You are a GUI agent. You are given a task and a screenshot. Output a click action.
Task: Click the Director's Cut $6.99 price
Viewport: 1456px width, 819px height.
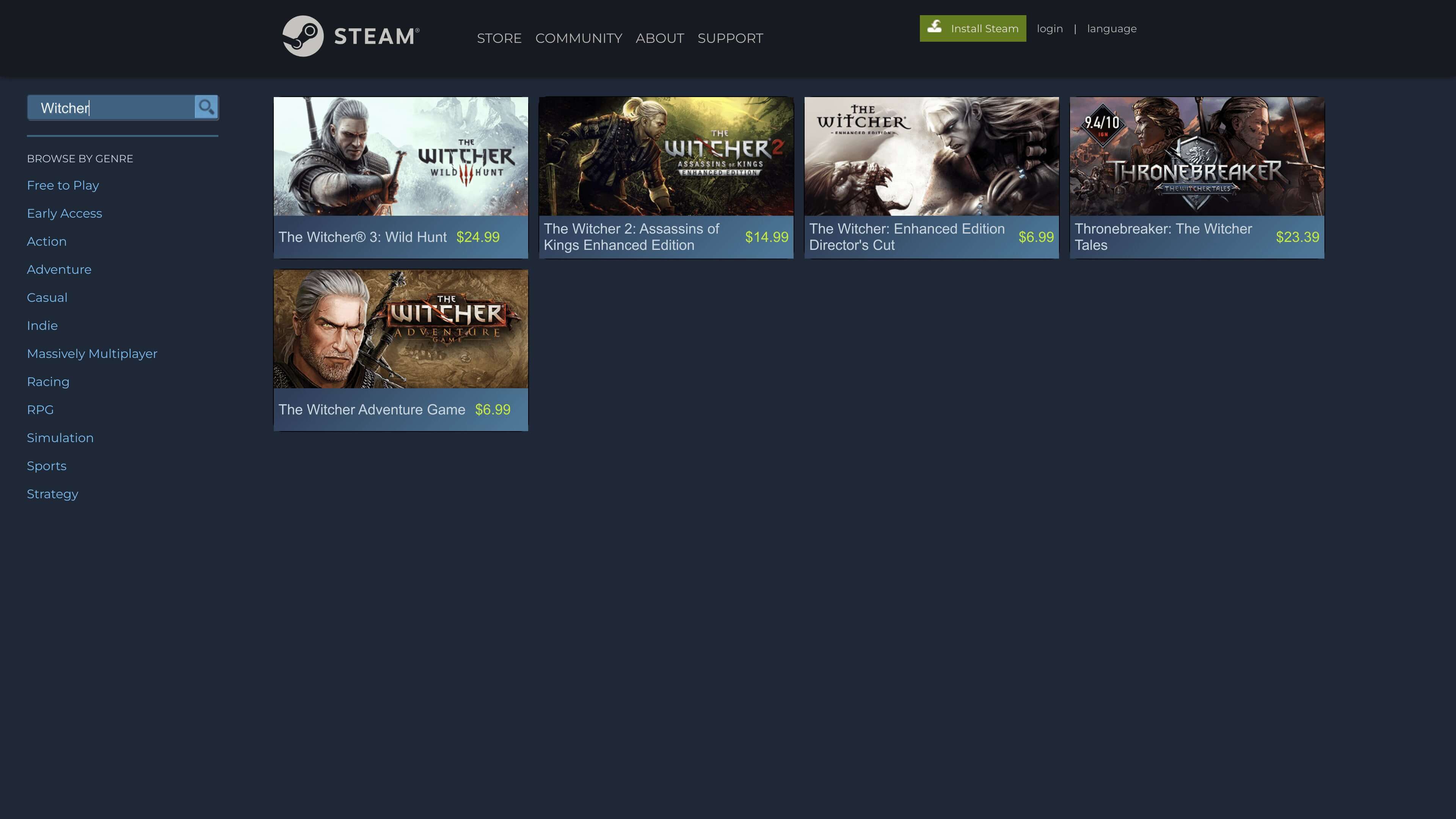pyautogui.click(x=1036, y=237)
